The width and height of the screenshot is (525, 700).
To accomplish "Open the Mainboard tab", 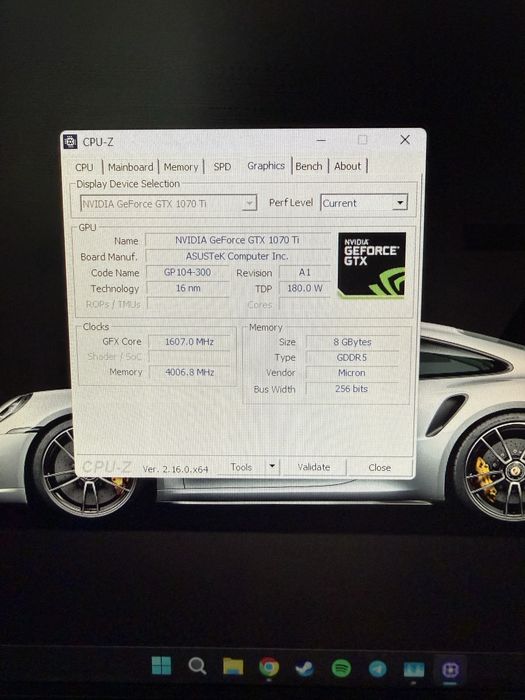I will 130,167.
